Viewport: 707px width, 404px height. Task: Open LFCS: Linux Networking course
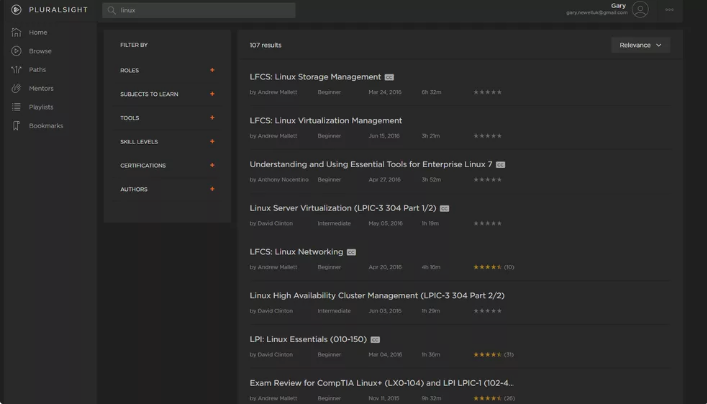point(296,252)
